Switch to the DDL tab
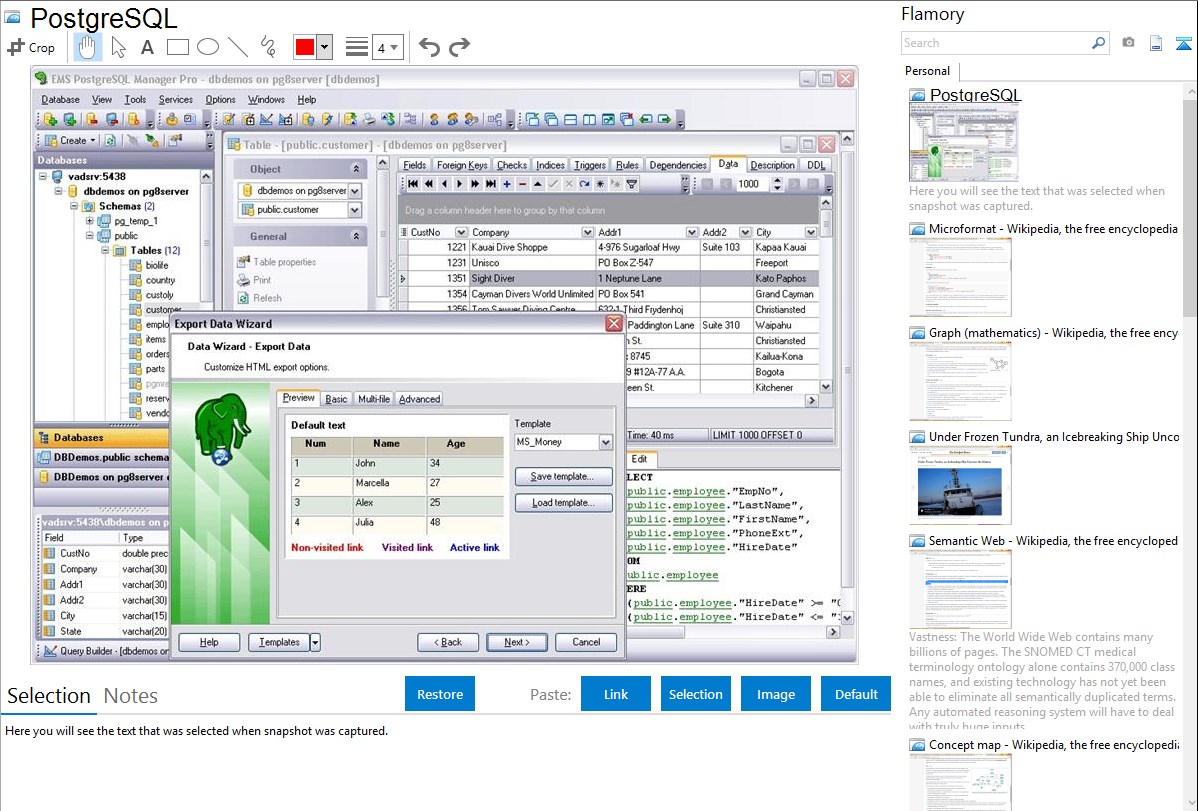 tap(816, 165)
